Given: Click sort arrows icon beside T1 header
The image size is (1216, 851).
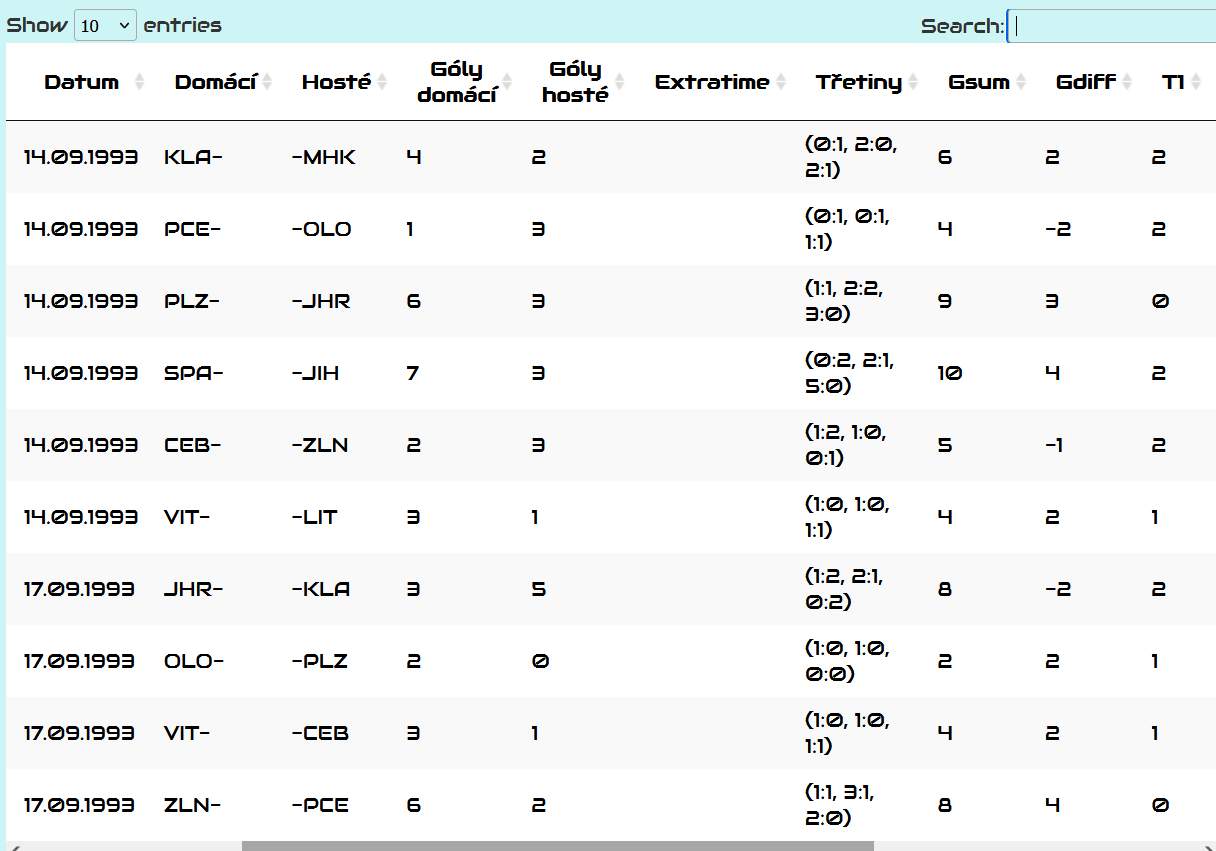Looking at the screenshot, I should (x=1194, y=83).
